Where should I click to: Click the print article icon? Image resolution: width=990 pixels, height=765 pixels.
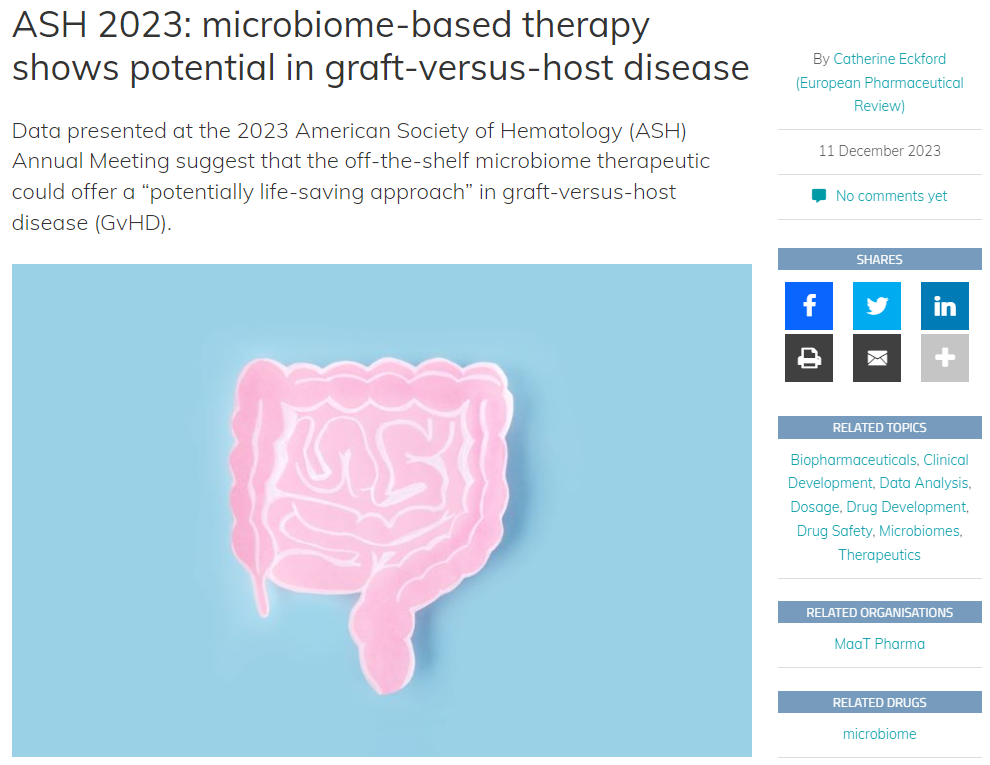pyautogui.click(x=809, y=358)
